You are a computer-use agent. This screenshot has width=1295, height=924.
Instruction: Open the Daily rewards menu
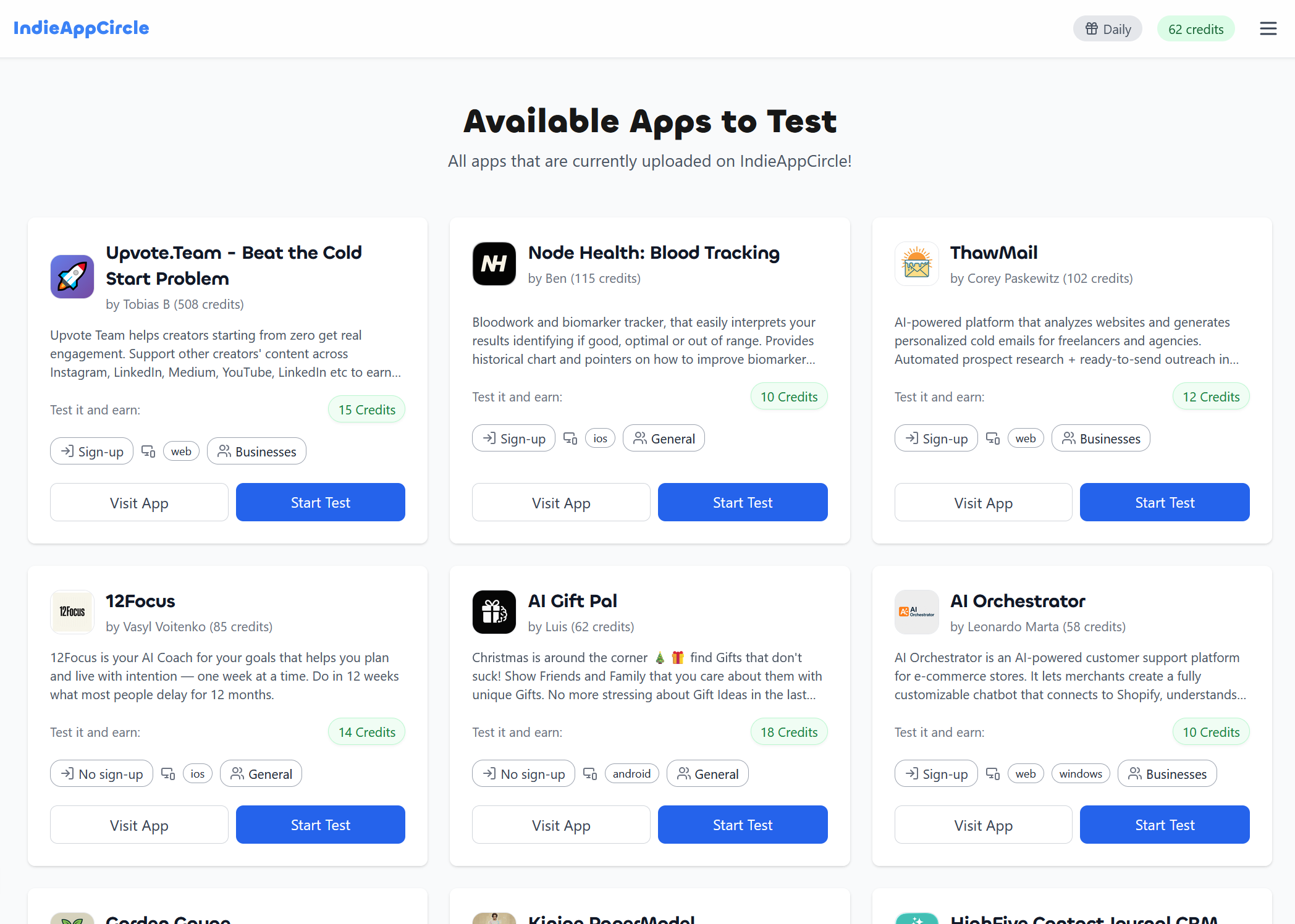click(1107, 28)
